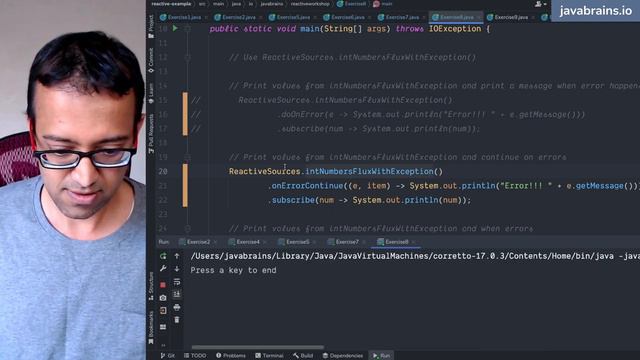
Task: Jump down the stack trace arrow
Action: coord(177,269)
